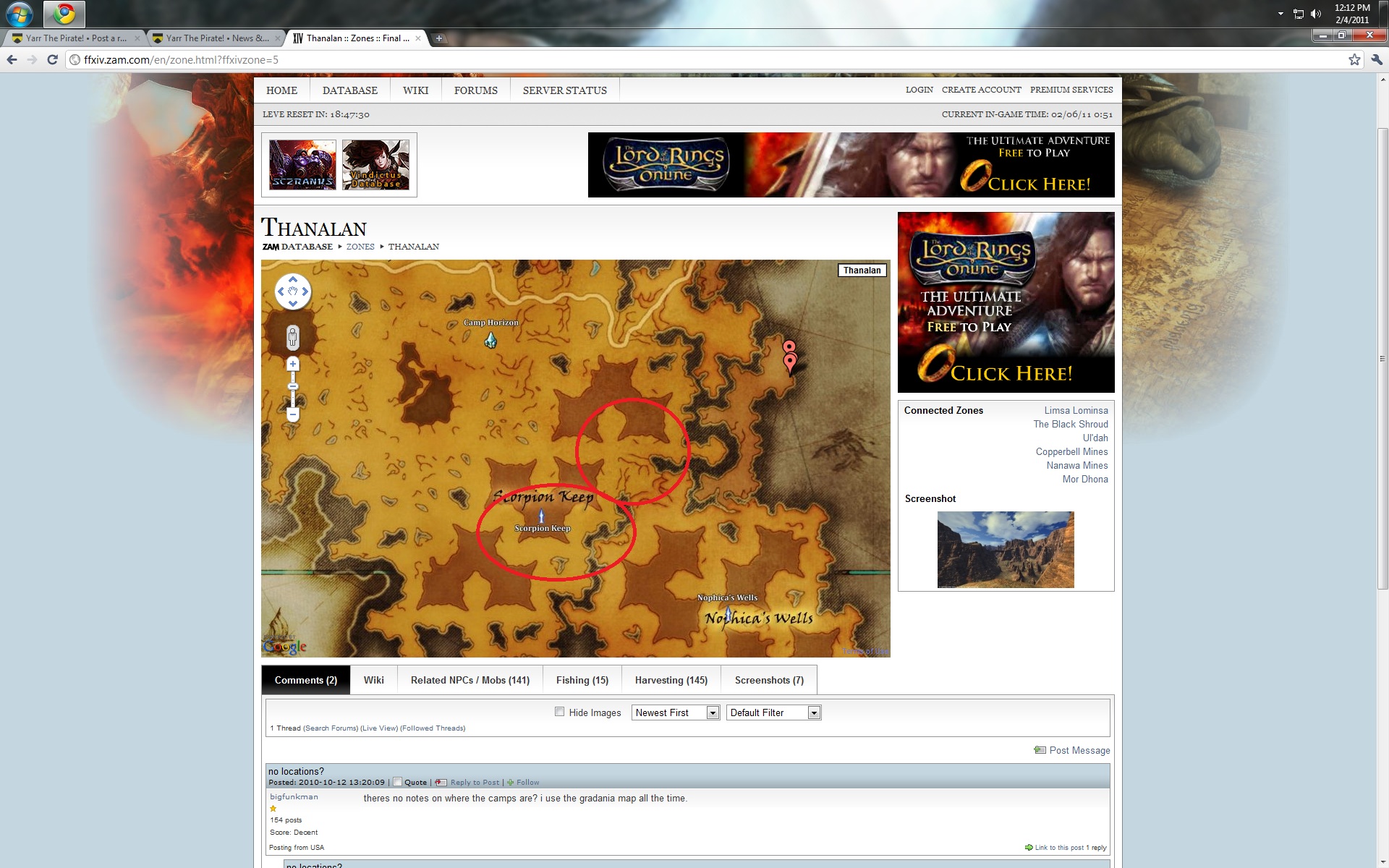The width and height of the screenshot is (1389, 868).
Task: Switch to the first Yarr The Pirate tab
Action: [x=75, y=38]
